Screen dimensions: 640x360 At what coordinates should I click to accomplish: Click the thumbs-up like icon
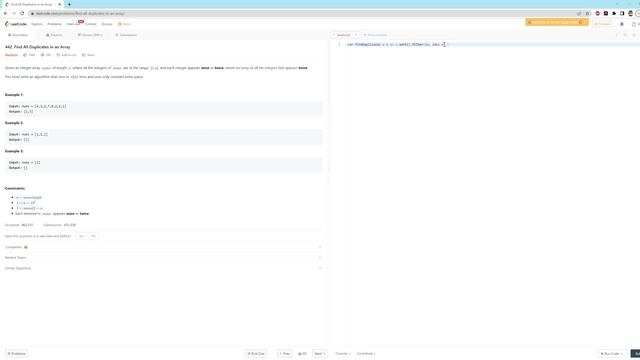pos(25,55)
